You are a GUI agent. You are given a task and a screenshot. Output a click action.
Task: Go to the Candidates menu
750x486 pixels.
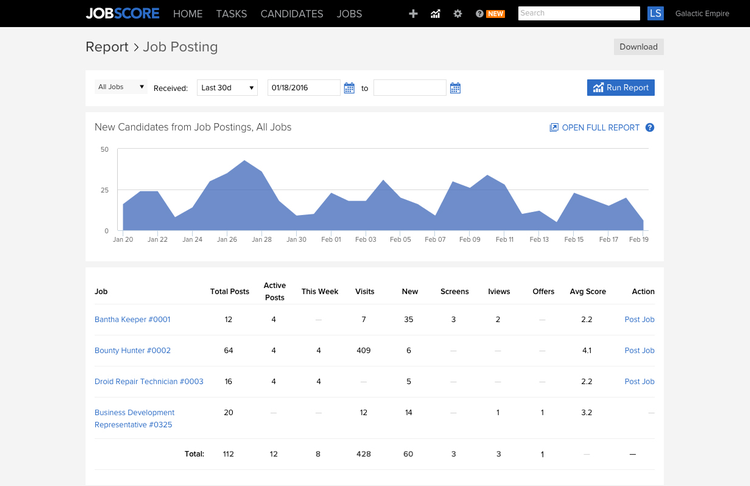(x=291, y=14)
